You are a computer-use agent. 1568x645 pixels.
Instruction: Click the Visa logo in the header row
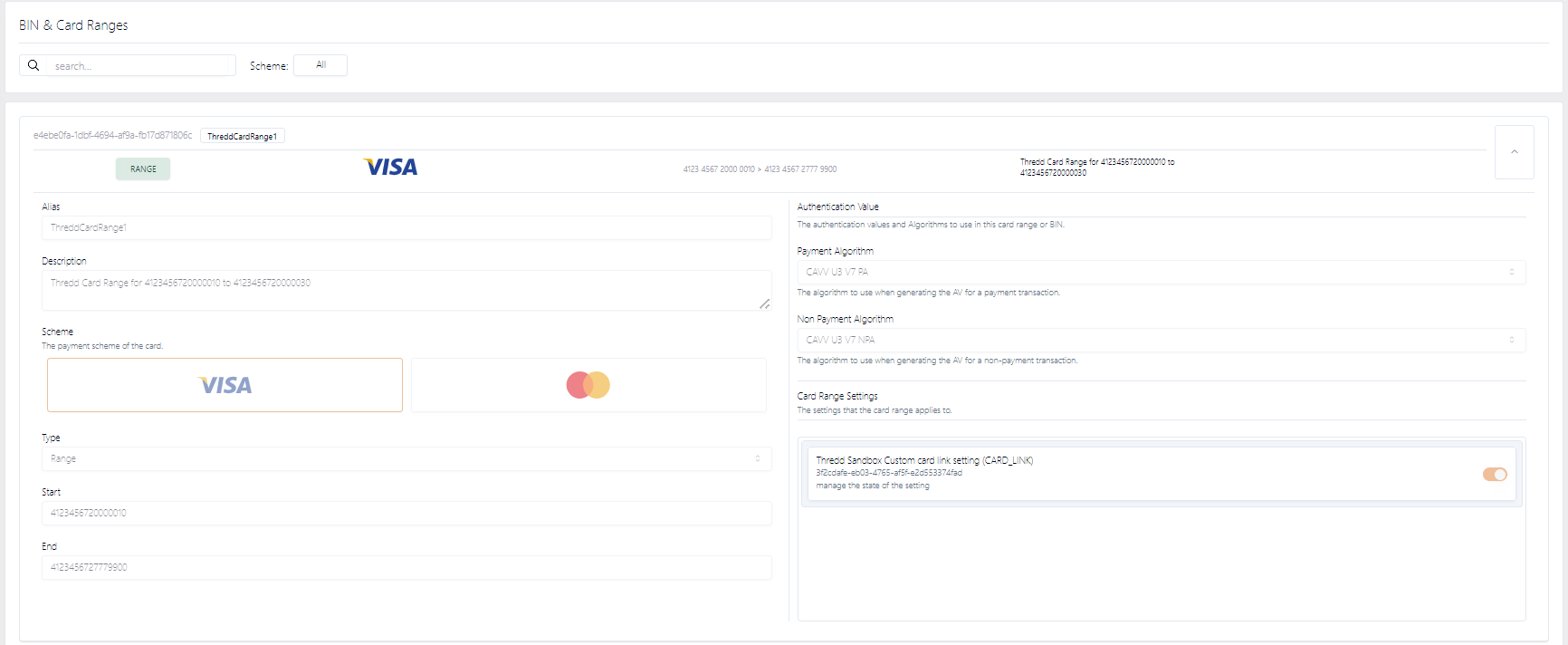(x=391, y=168)
